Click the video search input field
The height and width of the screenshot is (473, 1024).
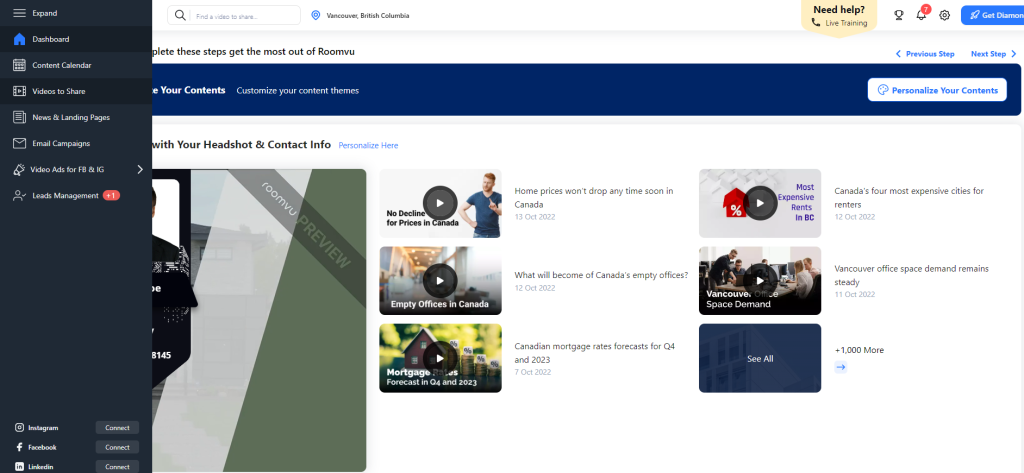pyautogui.click(x=243, y=16)
